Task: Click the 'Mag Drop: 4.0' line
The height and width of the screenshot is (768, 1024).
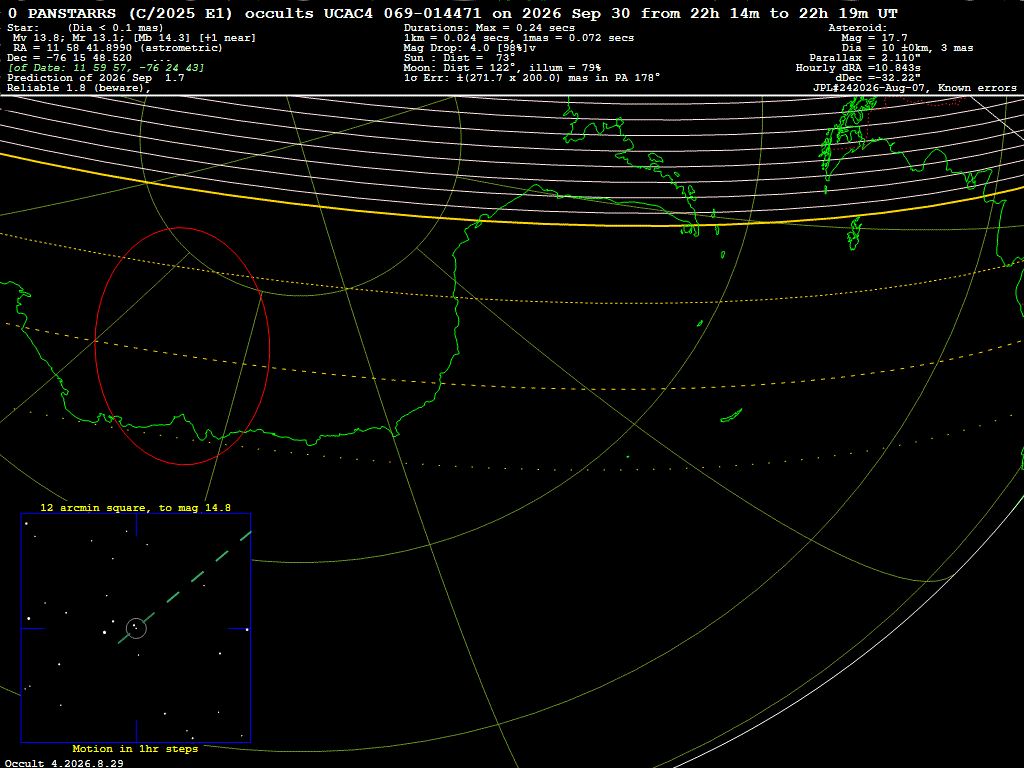Action: point(470,48)
